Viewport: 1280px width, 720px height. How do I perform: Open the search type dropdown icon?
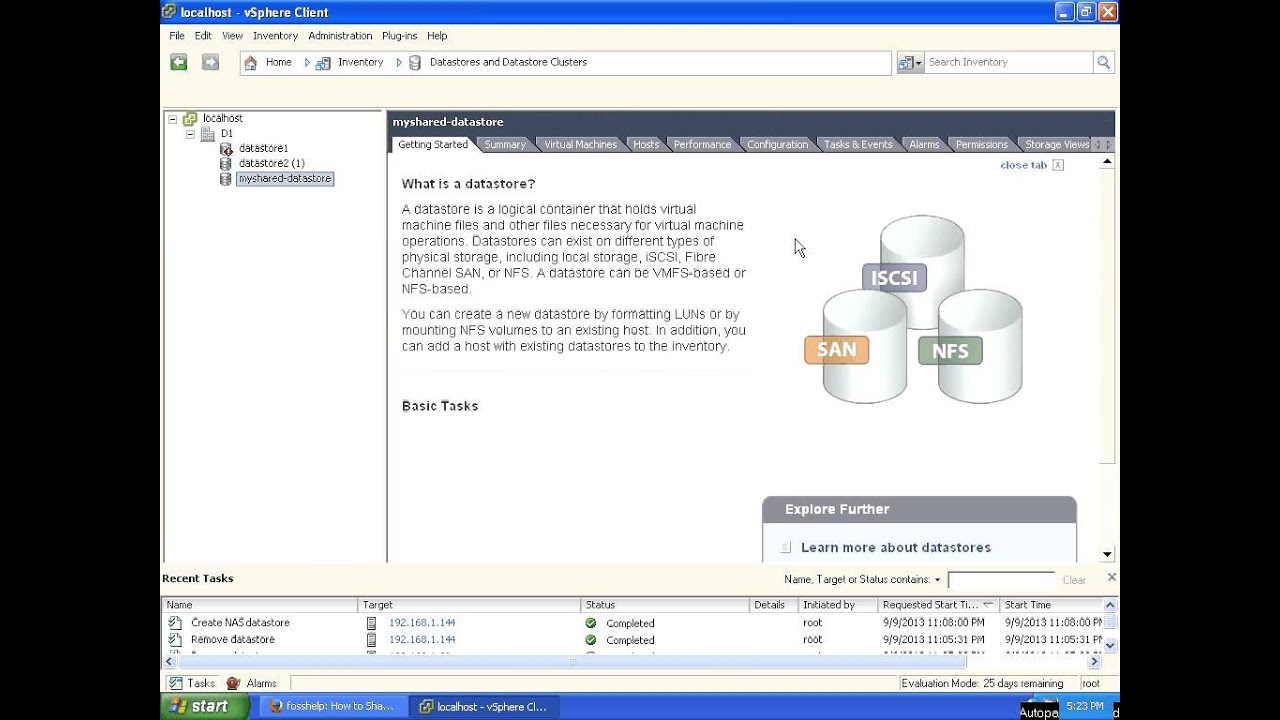coord(910,62)
